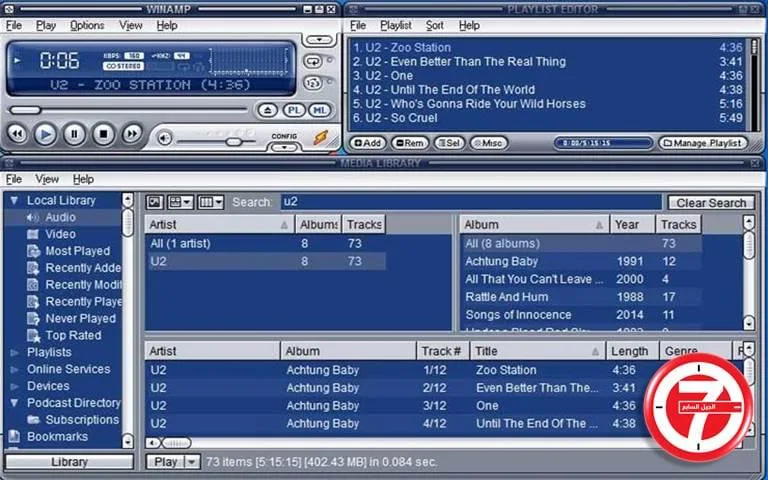Open the Bookmarks page icon
This screenshot has width=768, height=480.
[x=14, y=436]
